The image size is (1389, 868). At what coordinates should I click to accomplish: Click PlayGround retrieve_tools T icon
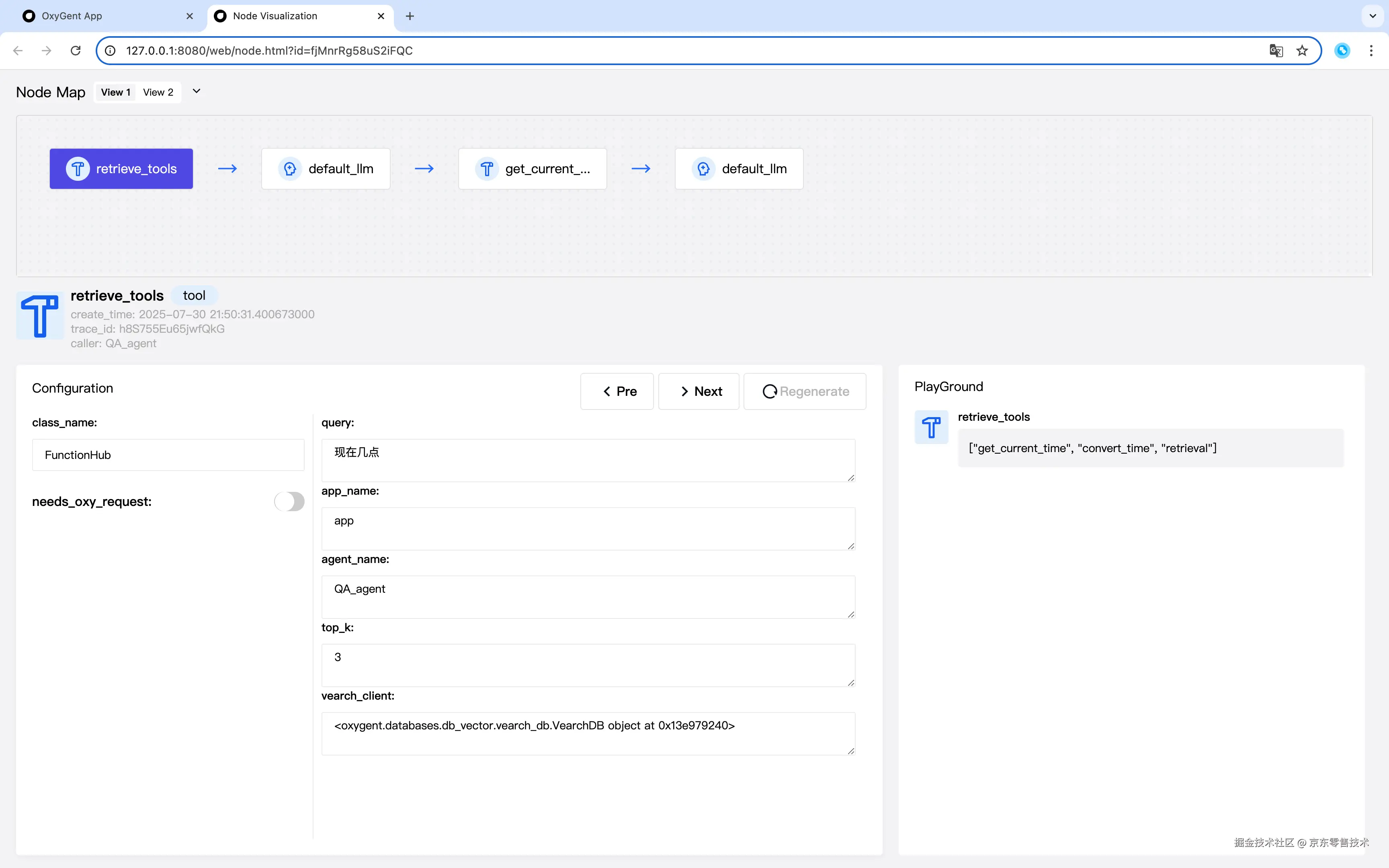coord(931,427)
